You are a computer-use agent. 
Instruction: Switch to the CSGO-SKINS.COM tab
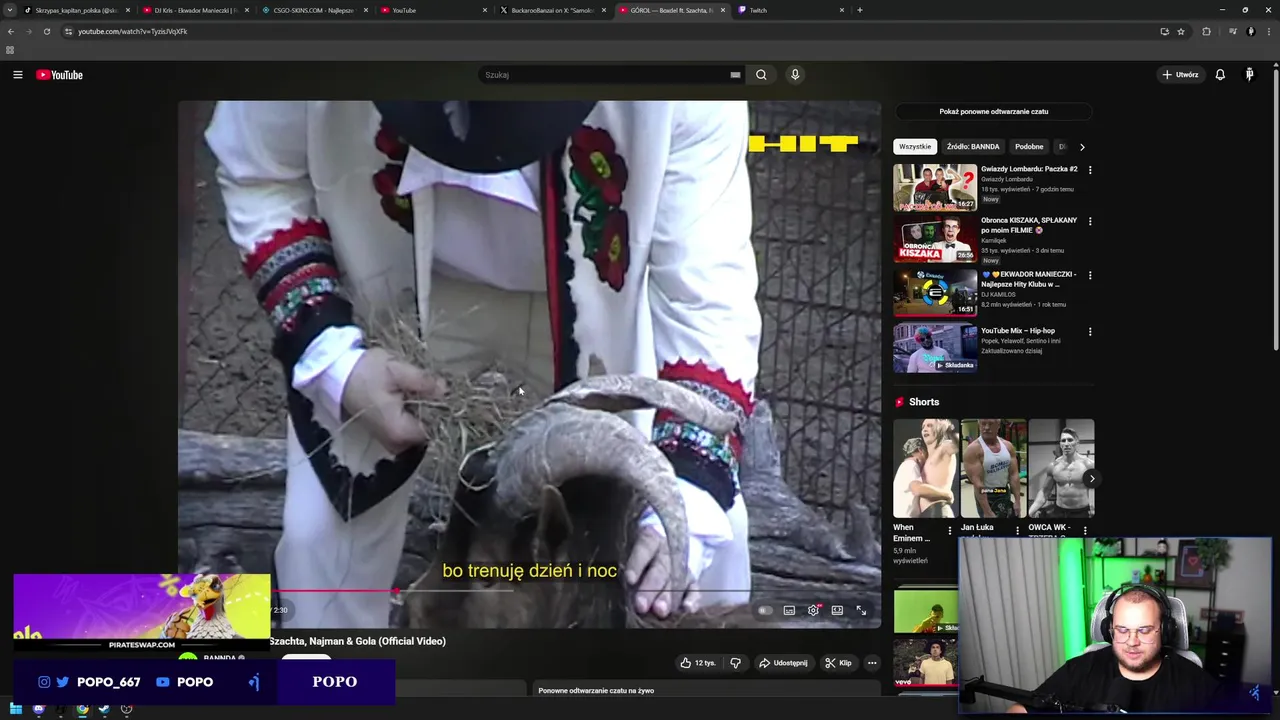pyautogui.click(x=313, y=10)
